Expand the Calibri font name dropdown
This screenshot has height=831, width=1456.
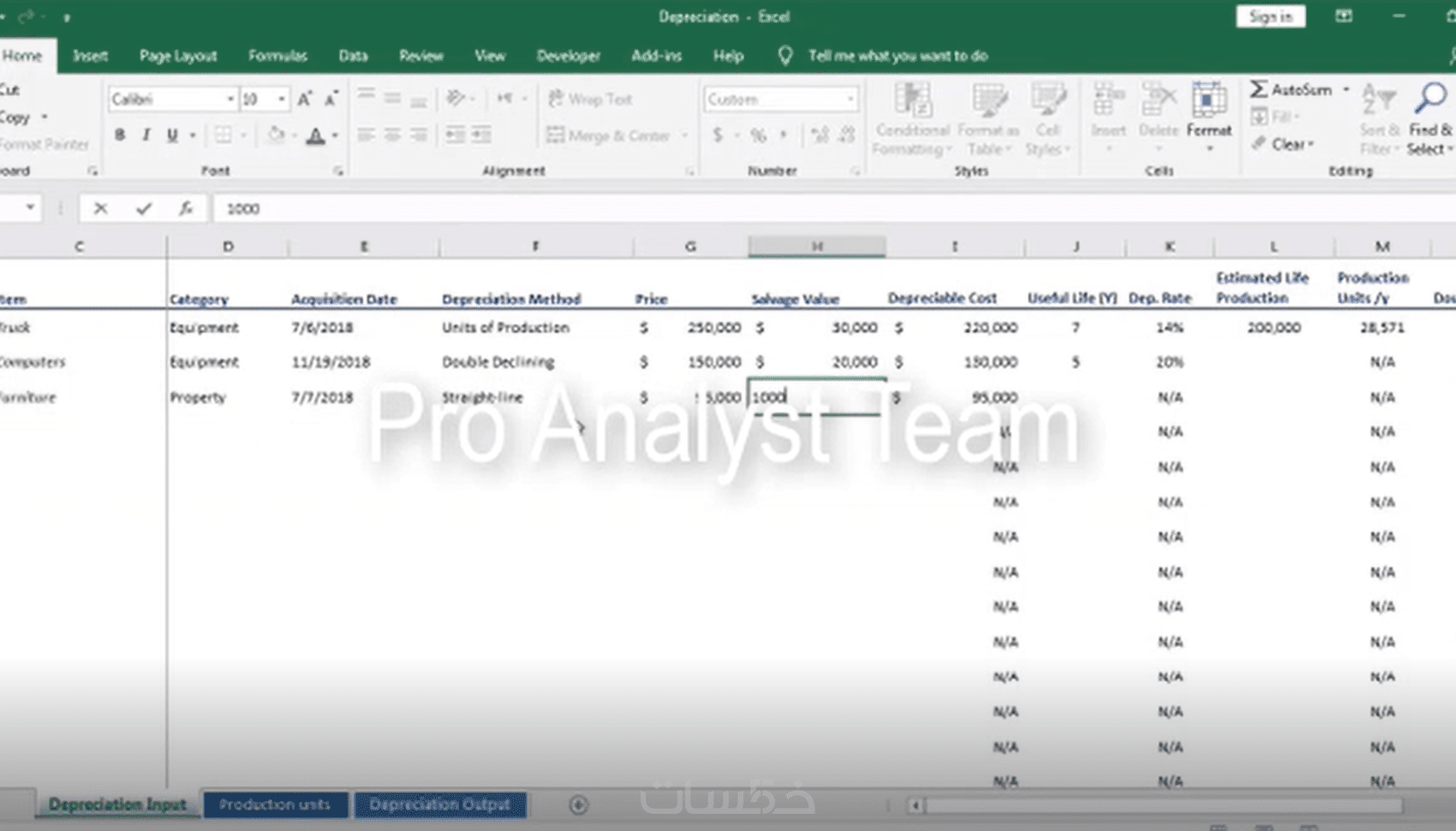pos(230,99)
